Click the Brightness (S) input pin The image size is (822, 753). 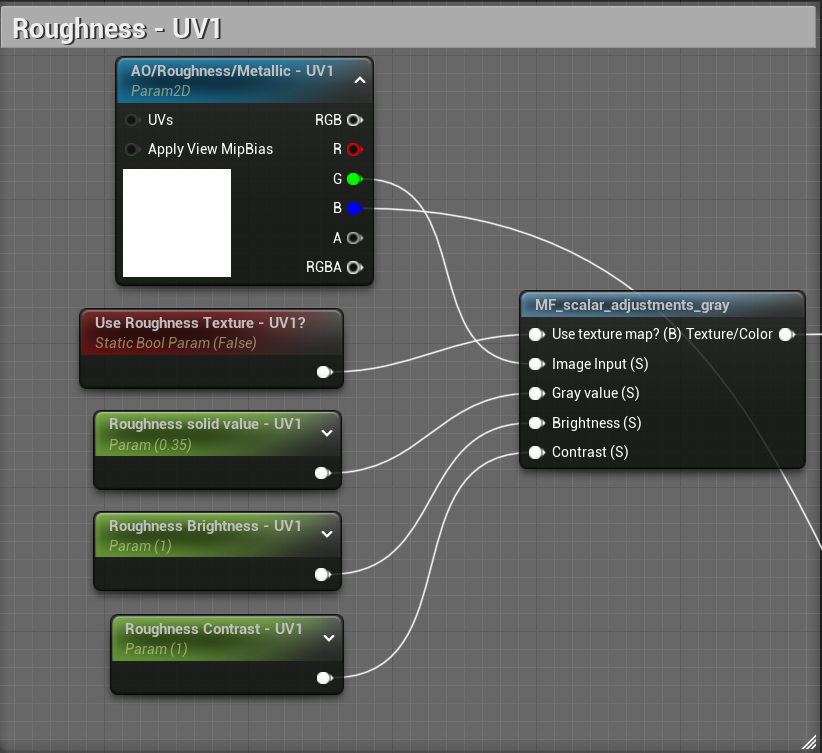coord(536,423)
